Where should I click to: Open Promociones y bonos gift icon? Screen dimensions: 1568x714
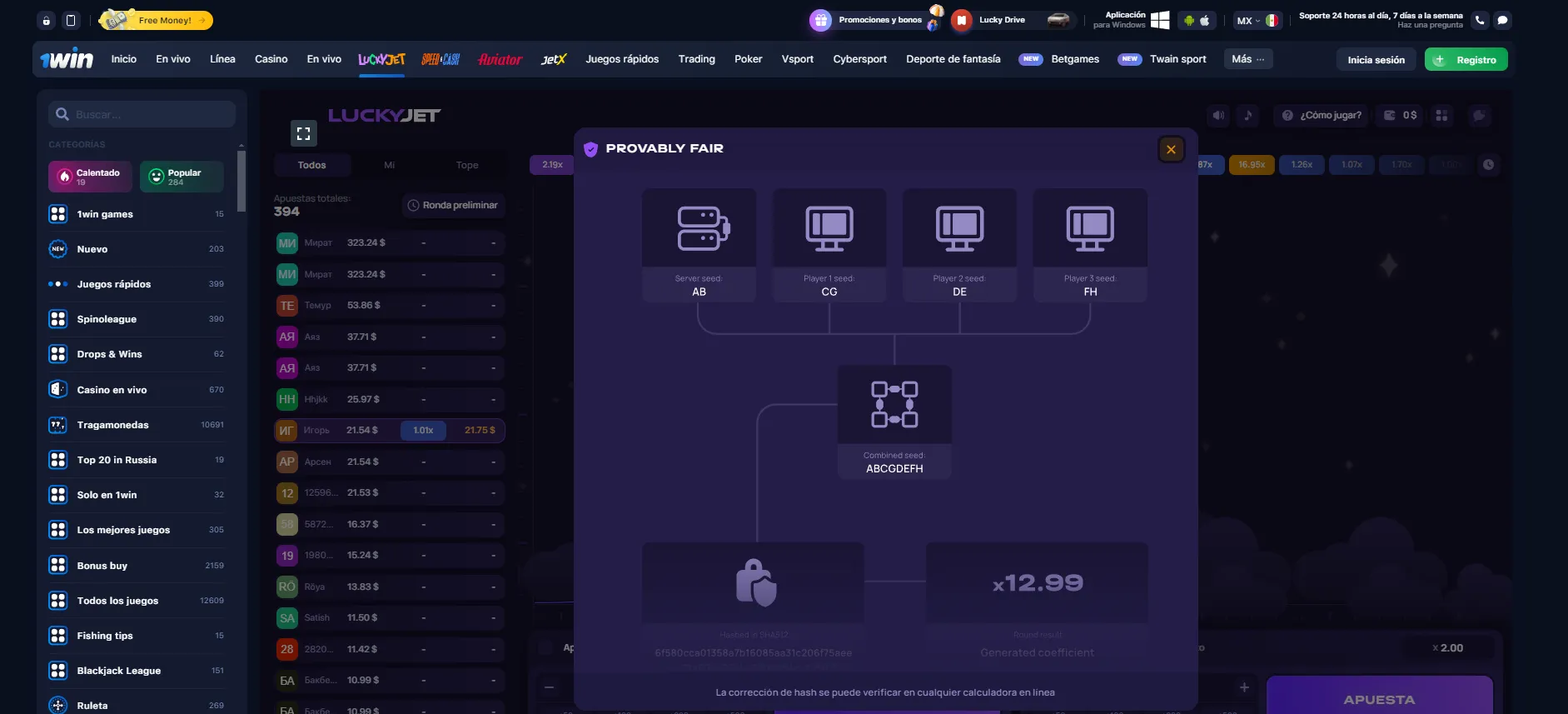coord(821,20)
